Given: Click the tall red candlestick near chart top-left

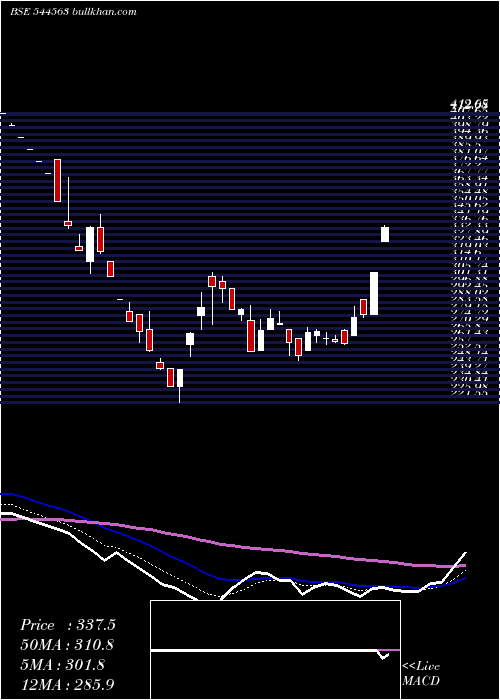Looking at the screenshot, I should [x=57, y=180].
